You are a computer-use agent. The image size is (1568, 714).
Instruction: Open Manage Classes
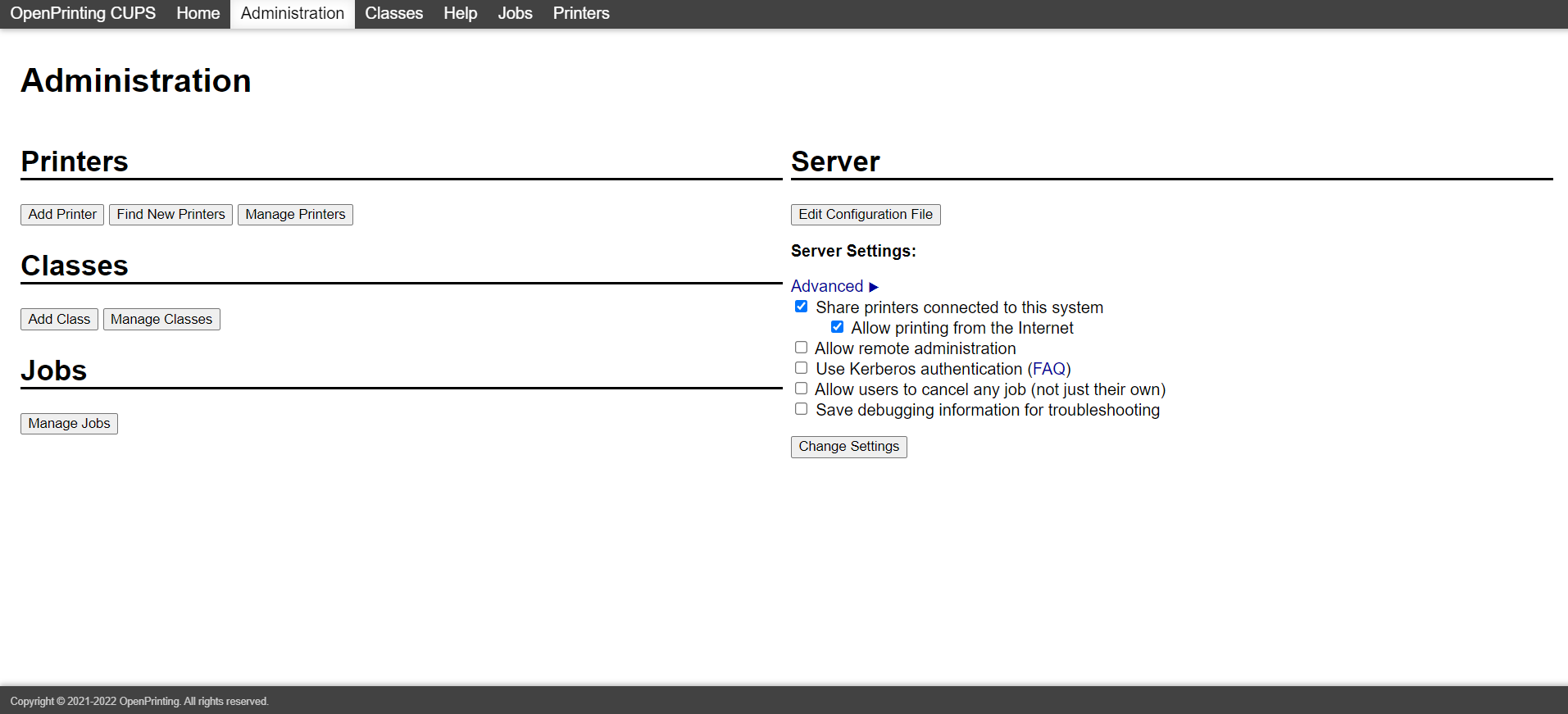[161, 319]
